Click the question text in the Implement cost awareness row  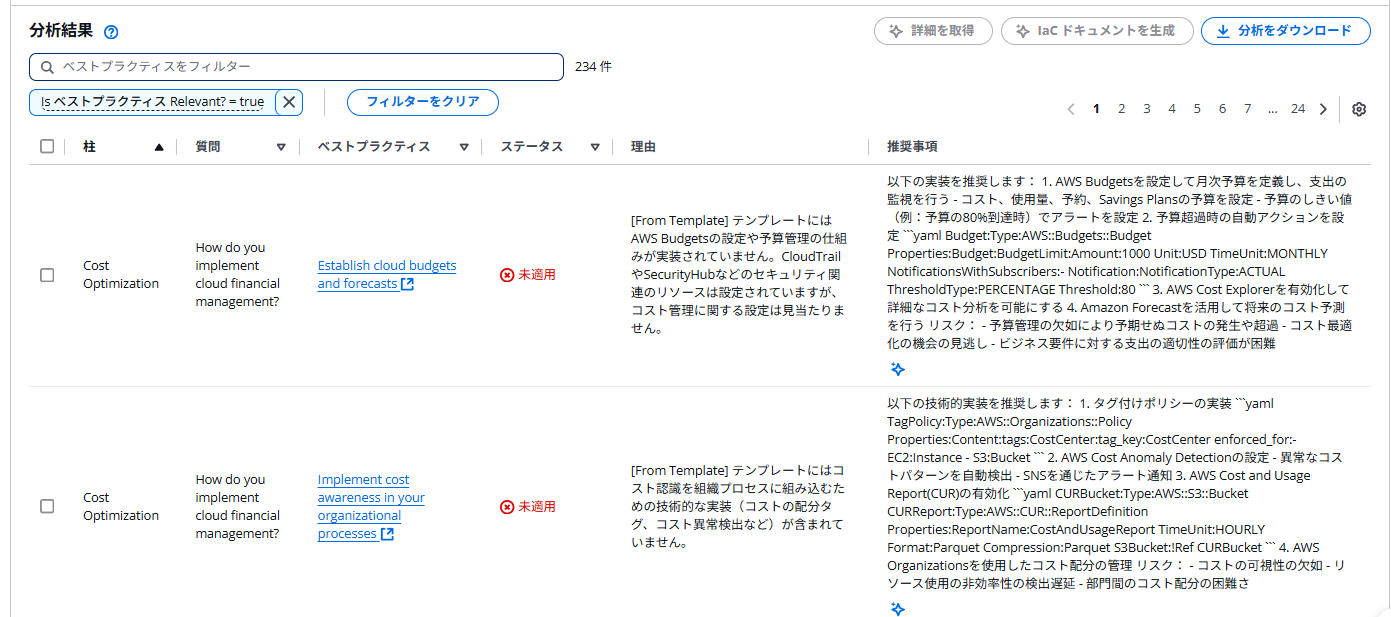[x=238, y=507]
